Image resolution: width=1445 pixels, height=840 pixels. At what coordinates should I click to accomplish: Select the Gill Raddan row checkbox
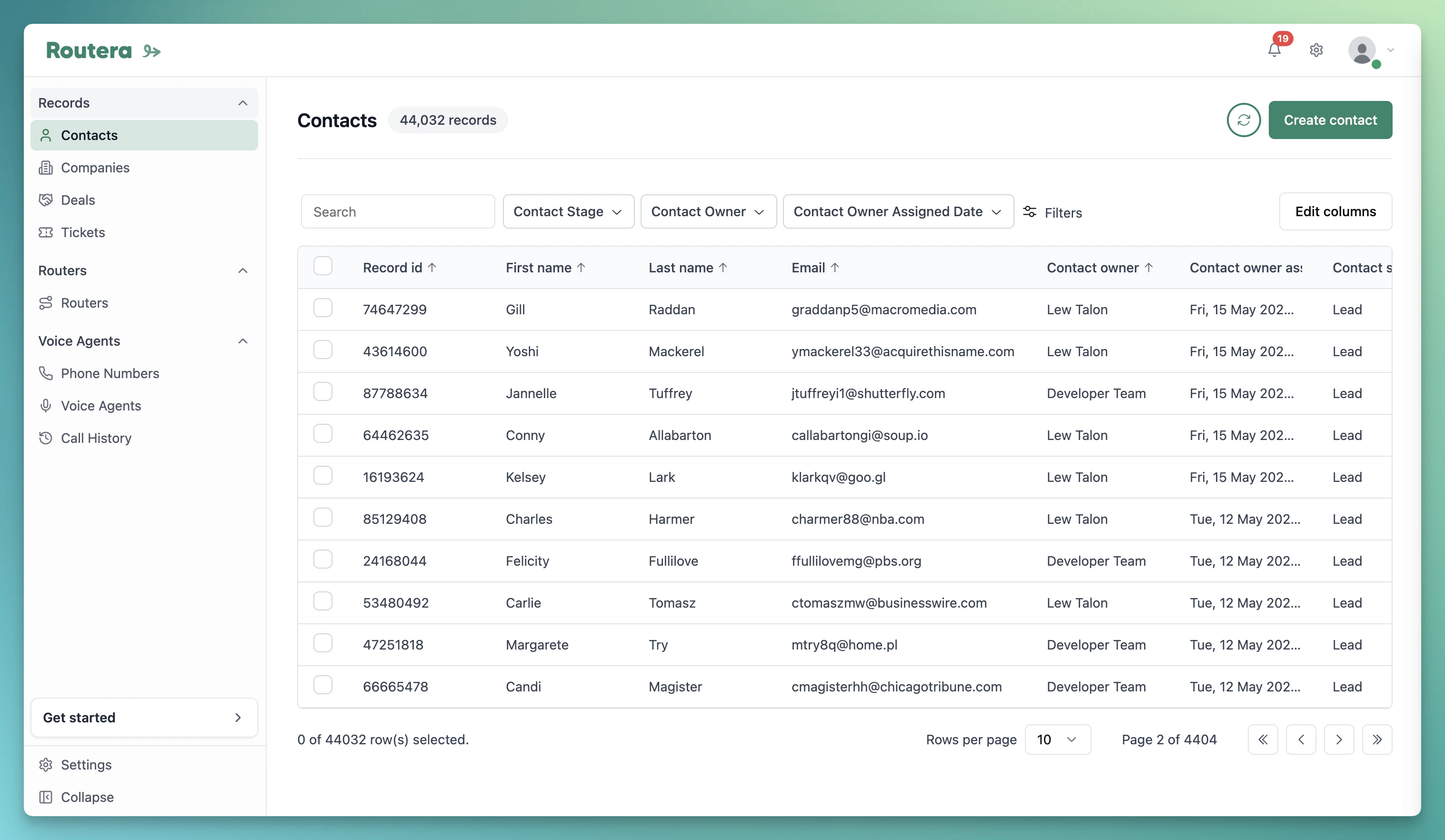pos(323,308)
